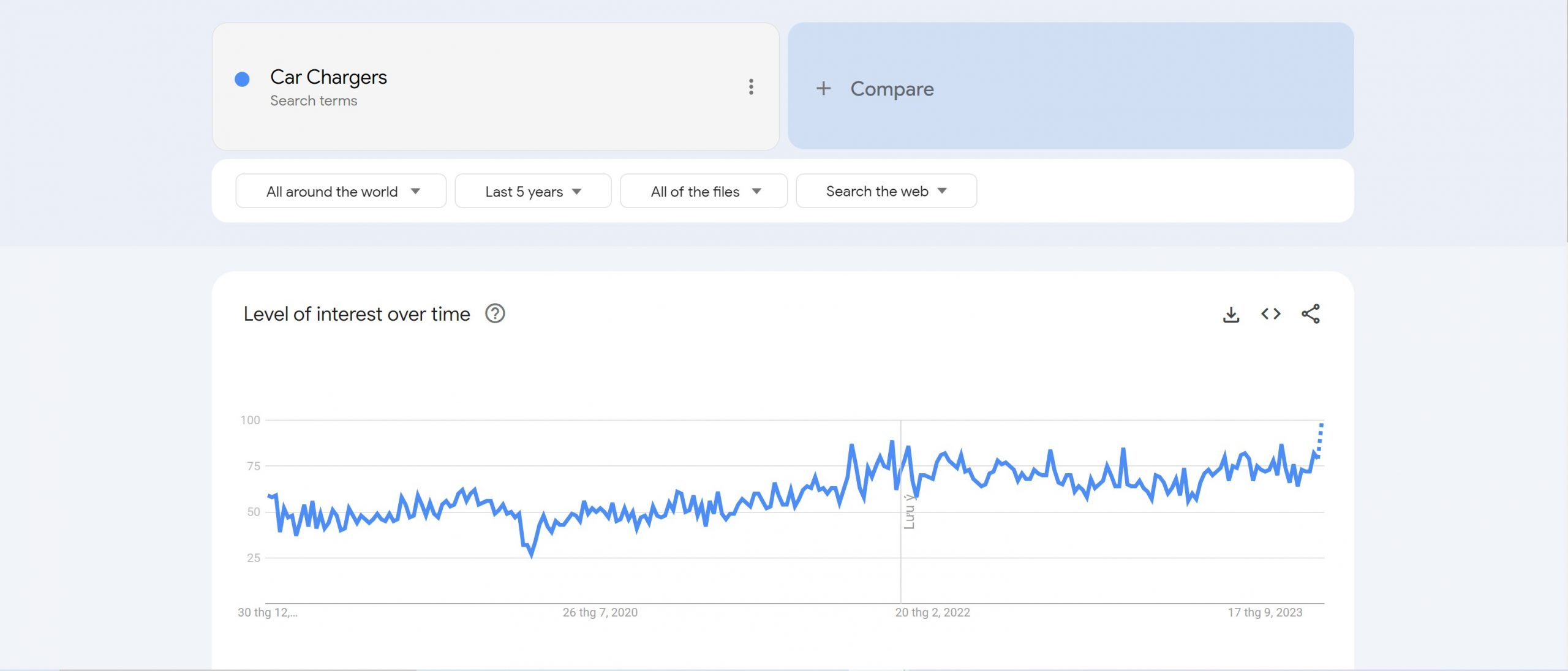Click the 17 thg 9, 2023 date label
Screen dimensions: 1568x671
point(1265,612)
